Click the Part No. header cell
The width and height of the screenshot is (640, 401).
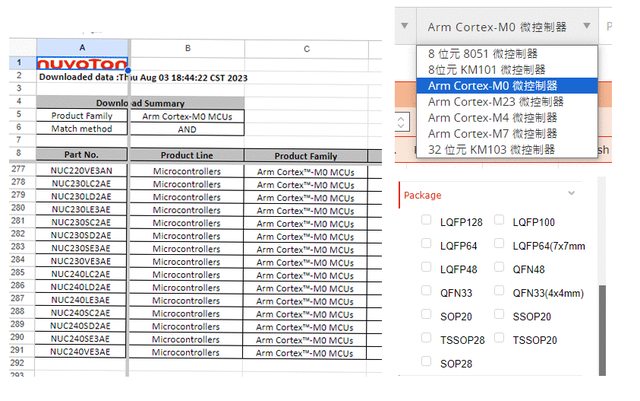(82, 155)
